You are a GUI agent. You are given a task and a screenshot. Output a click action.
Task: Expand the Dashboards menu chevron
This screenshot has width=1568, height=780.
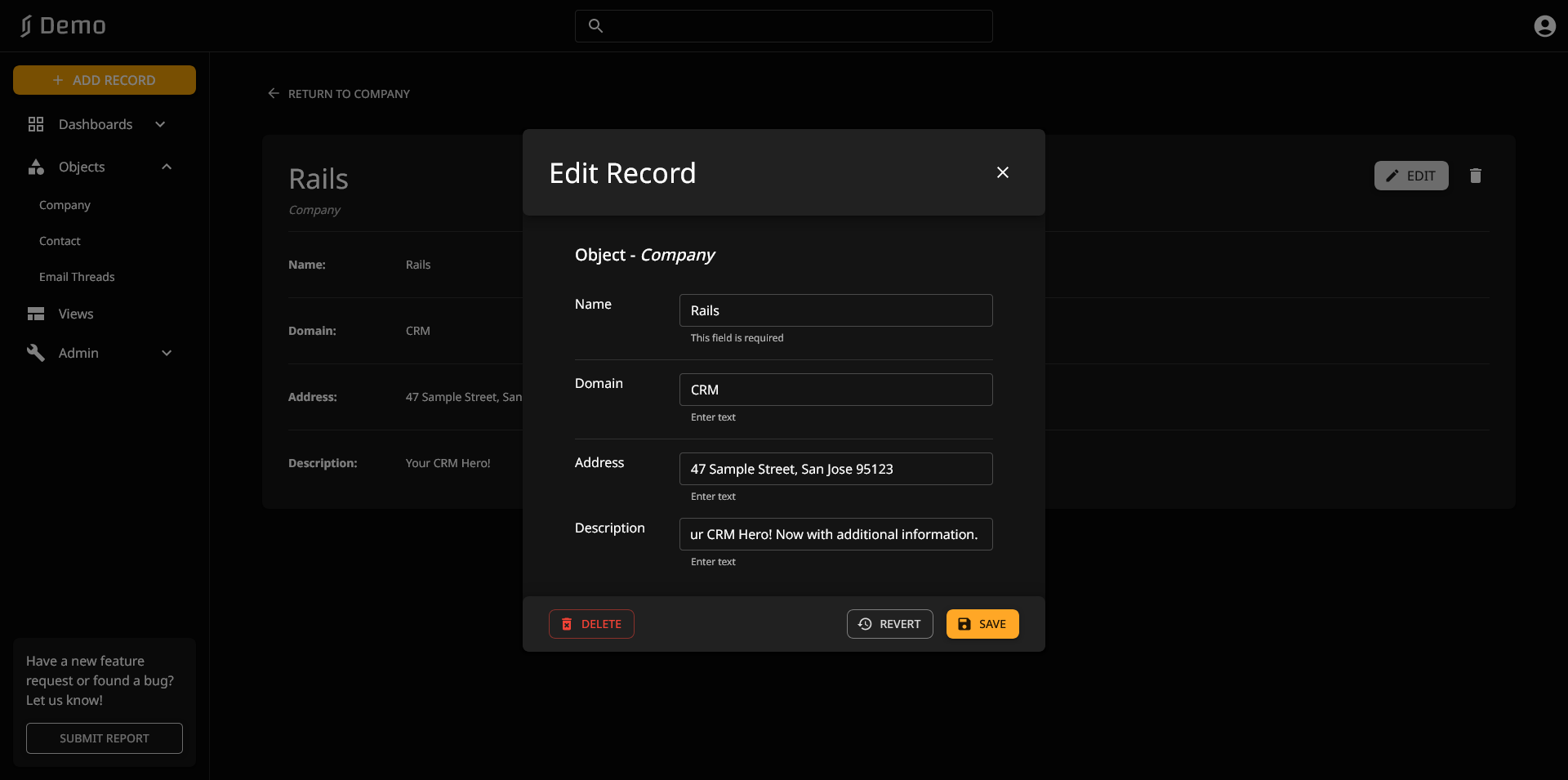pos(160,124)
